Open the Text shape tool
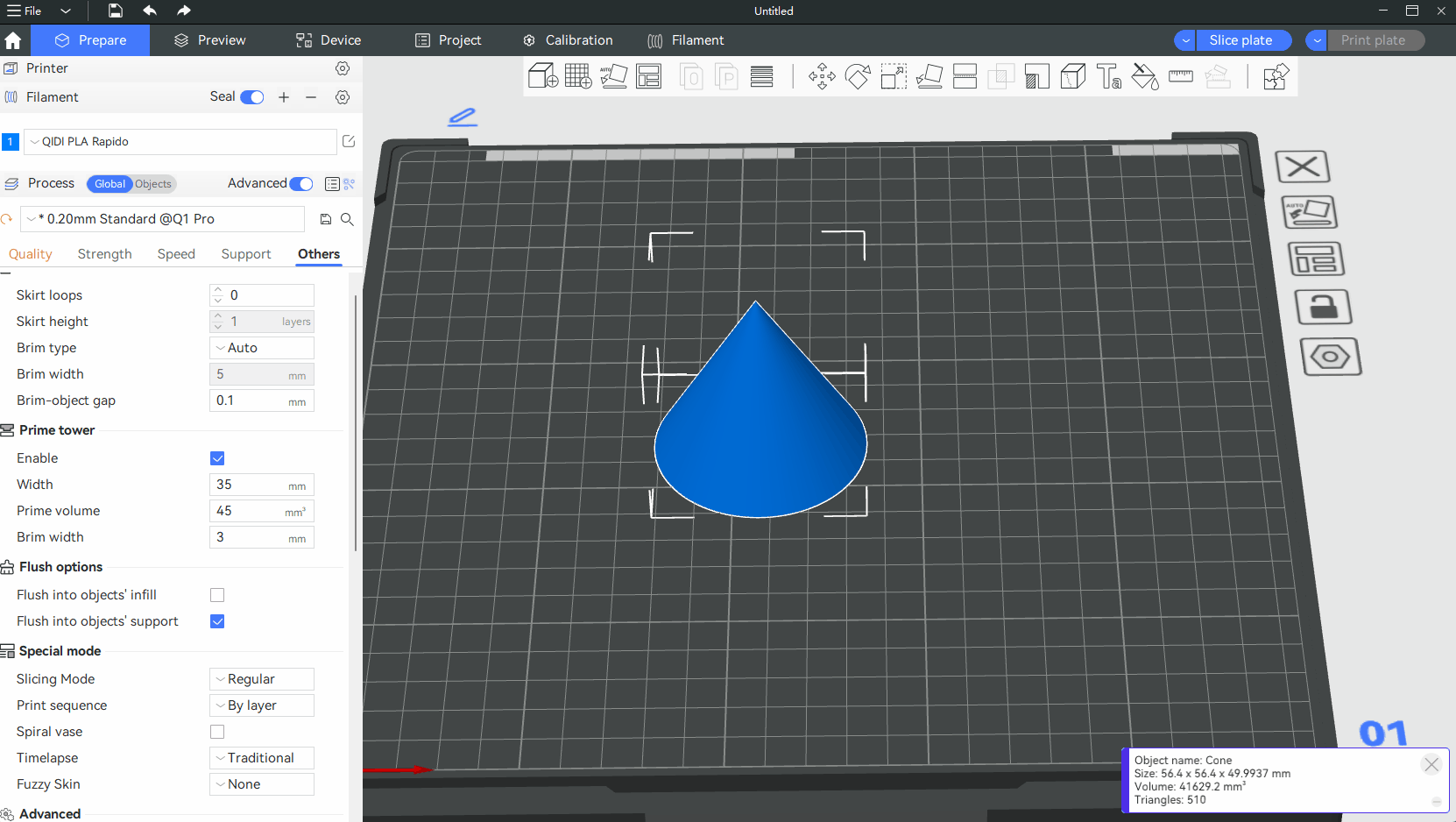 click(x=1108, y=76)
